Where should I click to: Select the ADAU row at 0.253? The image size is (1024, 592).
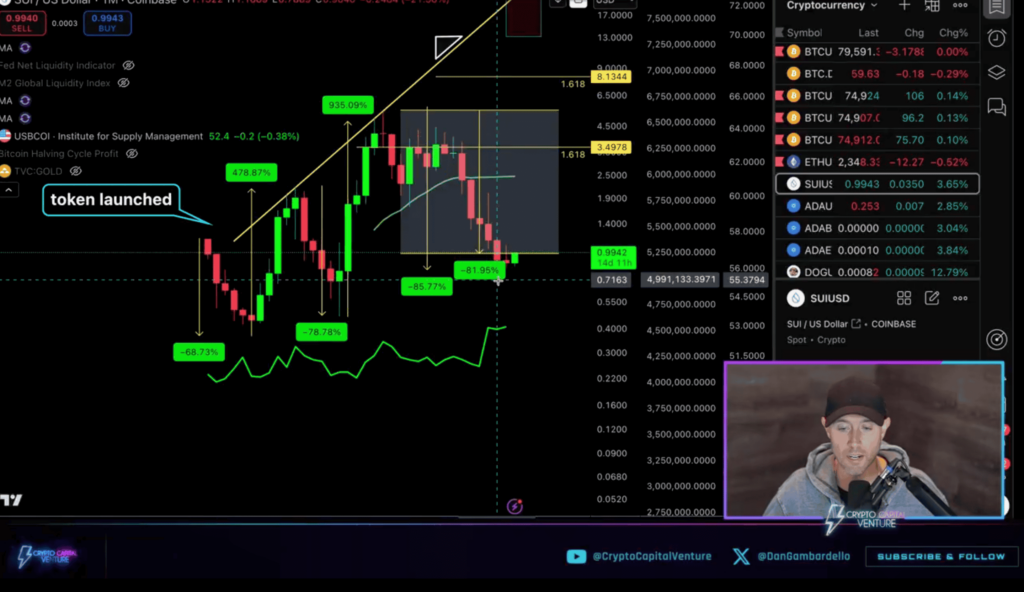877,206
